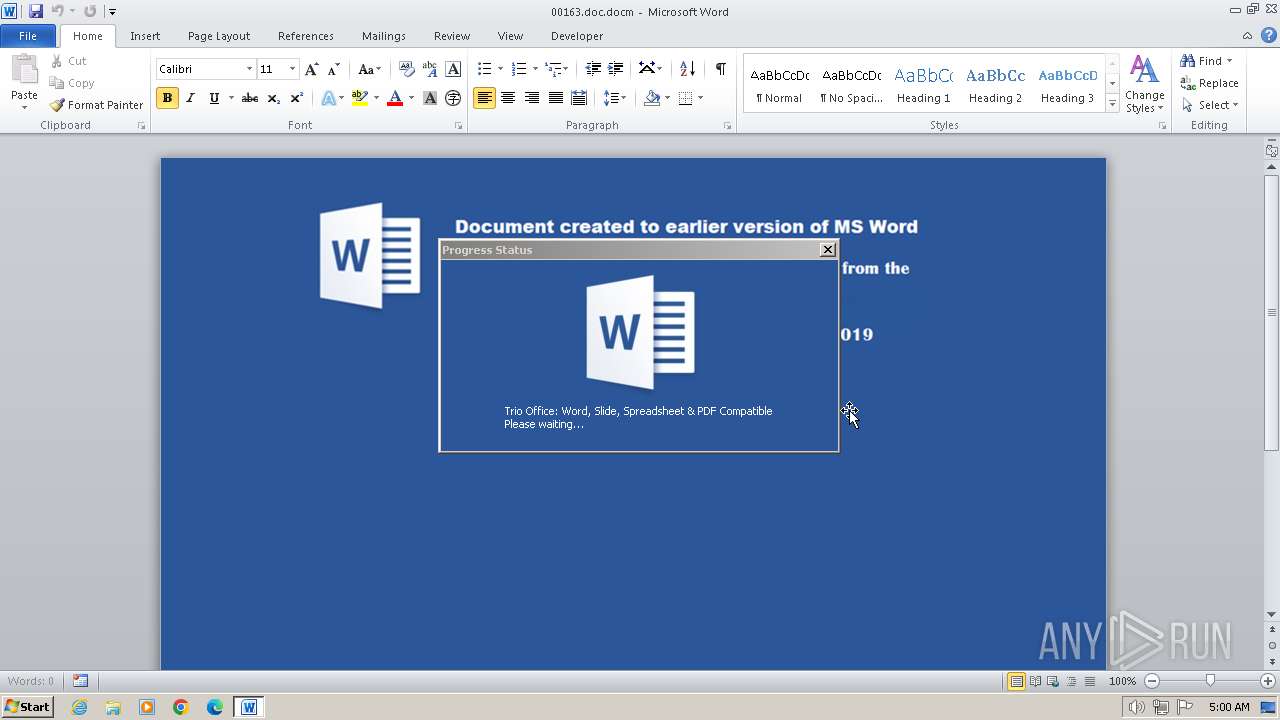Click Decrease Indent icon

593,69
